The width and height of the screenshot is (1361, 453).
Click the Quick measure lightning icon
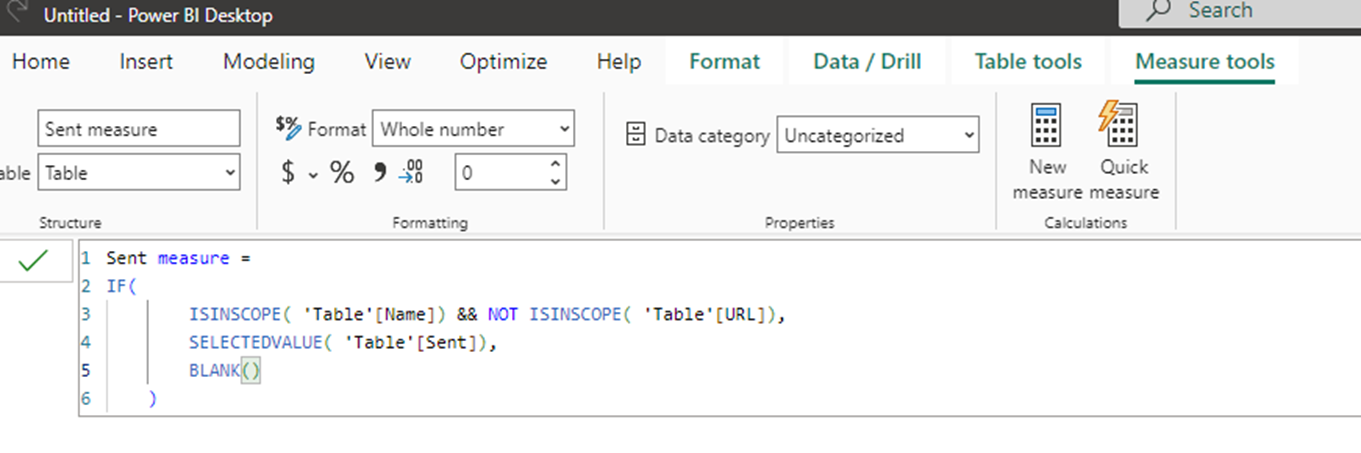(1118, 125)
